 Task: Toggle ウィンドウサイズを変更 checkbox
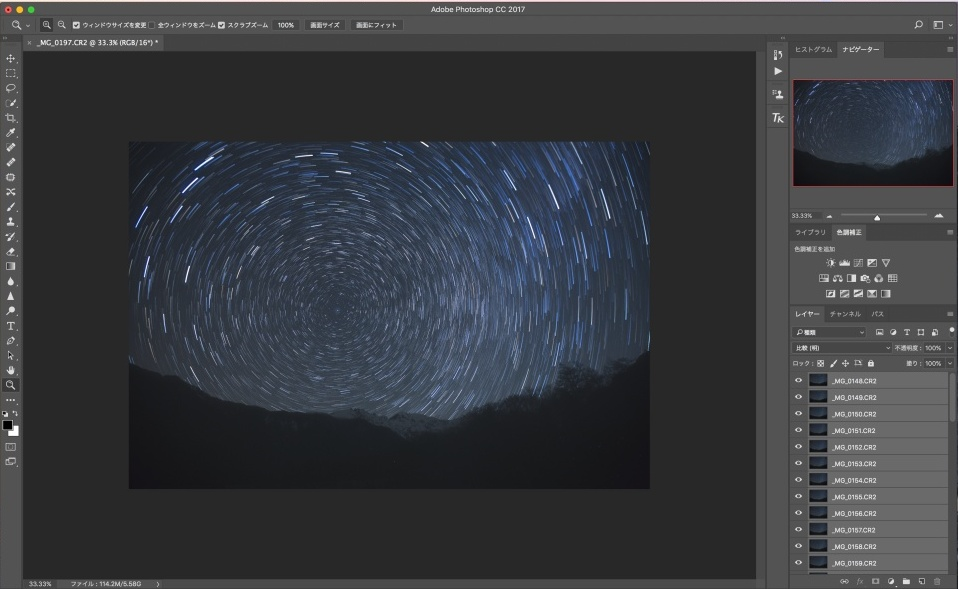76,25
